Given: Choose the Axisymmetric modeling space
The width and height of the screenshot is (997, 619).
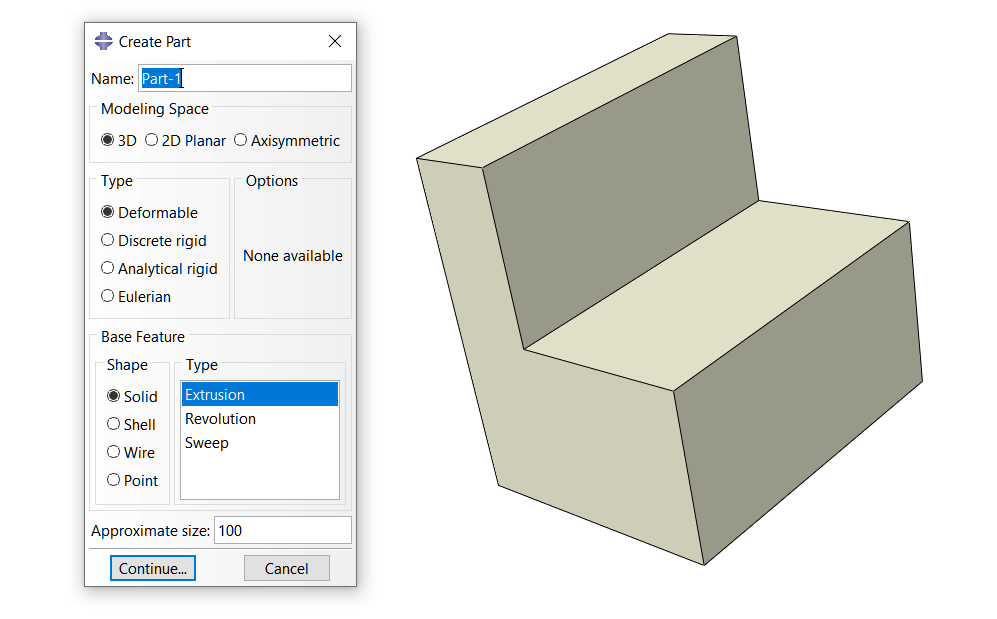Looking at the screenshot, I should pos(239,140).
